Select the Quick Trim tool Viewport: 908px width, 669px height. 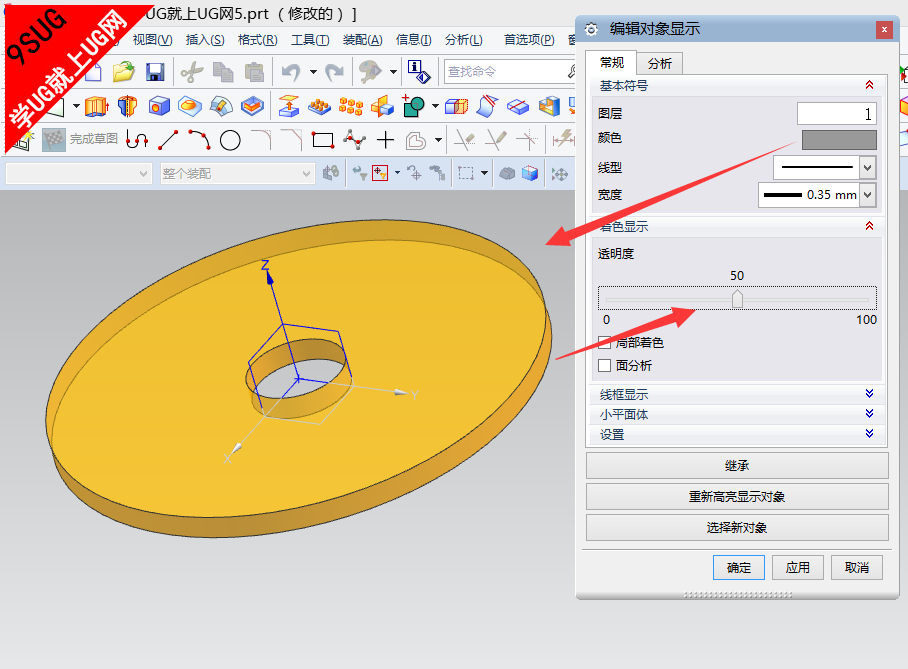click(x=464, y=140)
